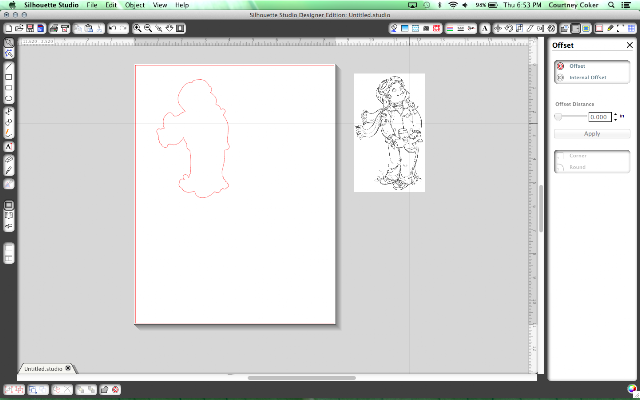Select the Rectangle drawing tool

[x=9, y=77]
